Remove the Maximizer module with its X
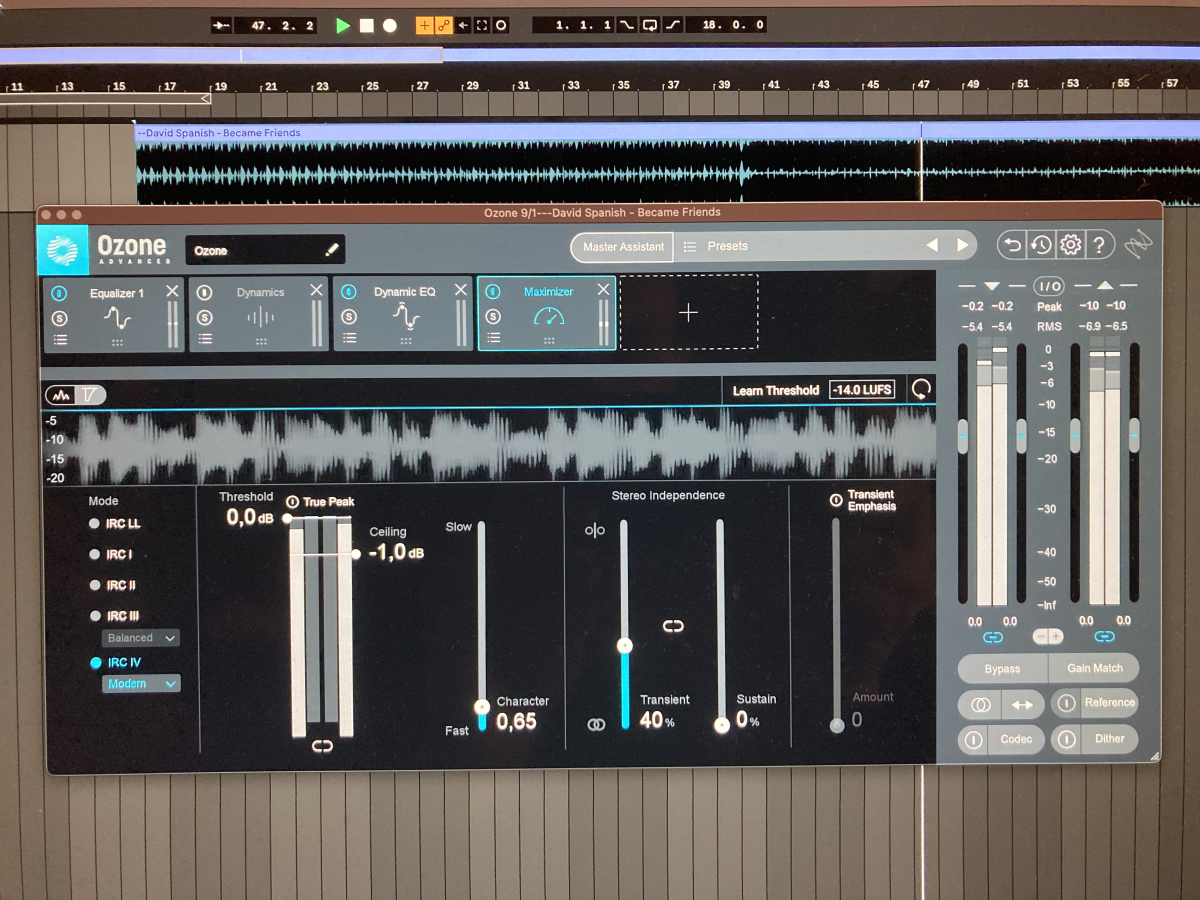 (x=604, y=289)
